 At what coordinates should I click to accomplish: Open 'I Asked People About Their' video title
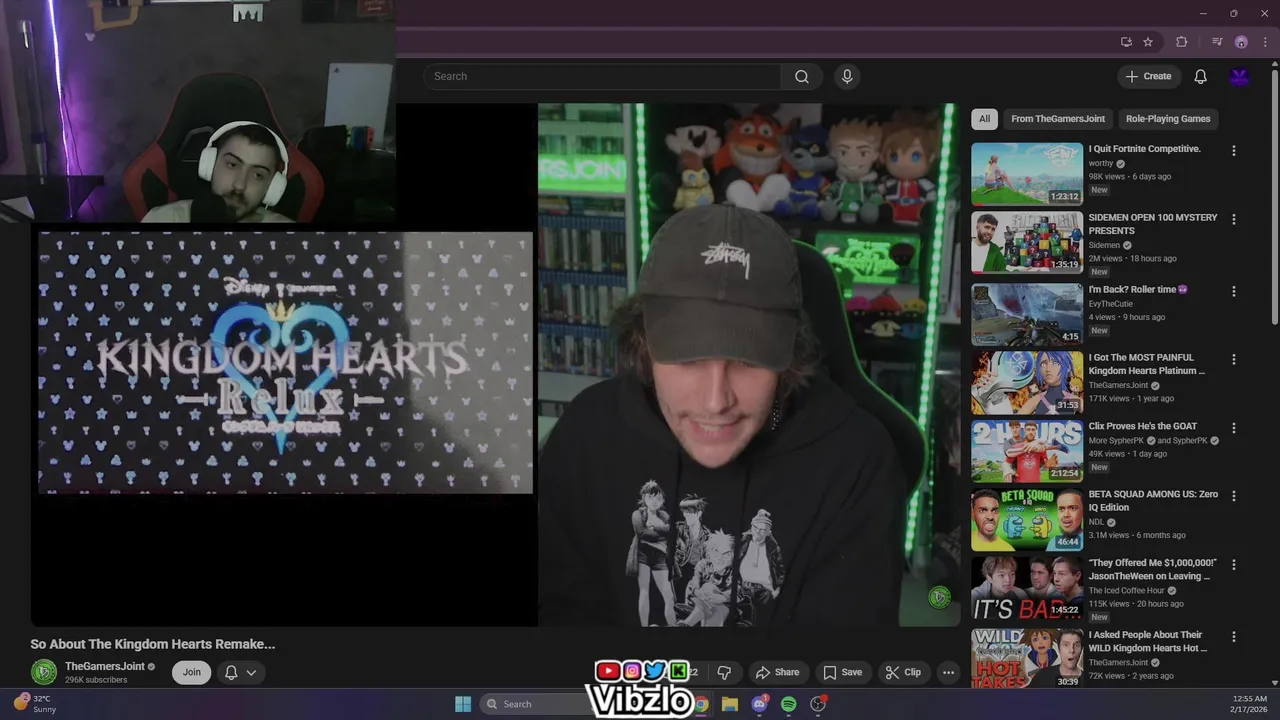[1147, 641]
